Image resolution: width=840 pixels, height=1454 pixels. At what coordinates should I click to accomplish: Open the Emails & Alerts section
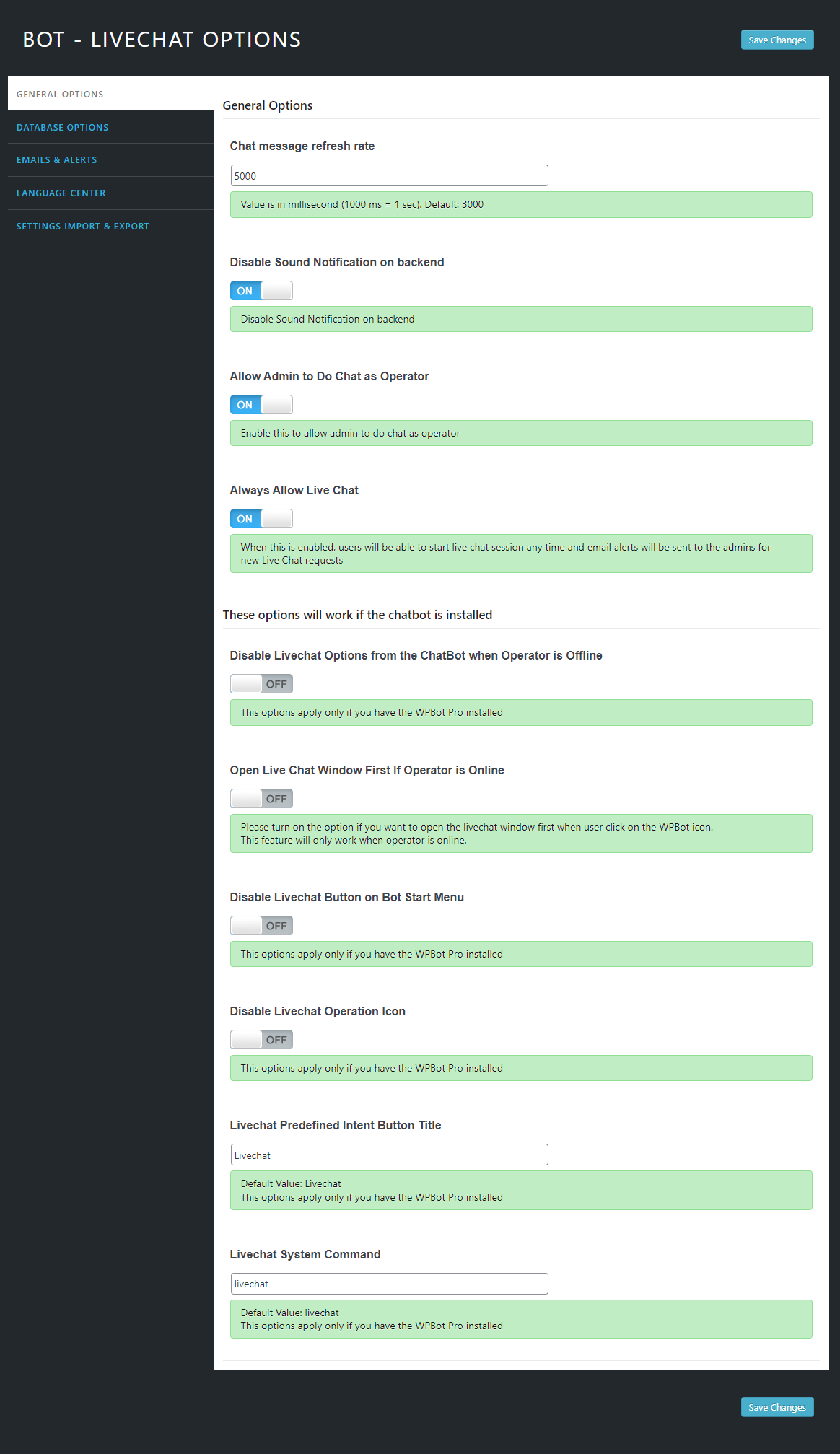point(110,160)
